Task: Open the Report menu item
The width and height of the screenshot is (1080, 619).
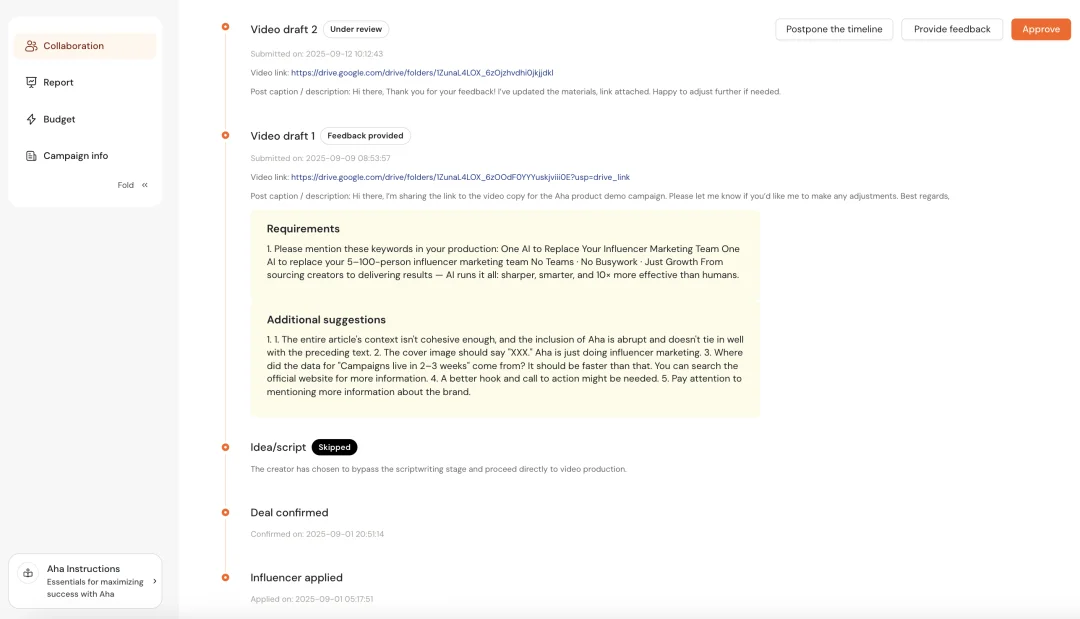Action: tap(58, 83)
